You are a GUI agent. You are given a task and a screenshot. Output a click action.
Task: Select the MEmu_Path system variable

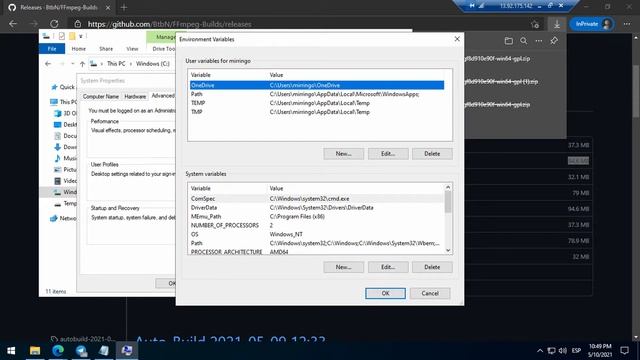click(x=317, y=216)
